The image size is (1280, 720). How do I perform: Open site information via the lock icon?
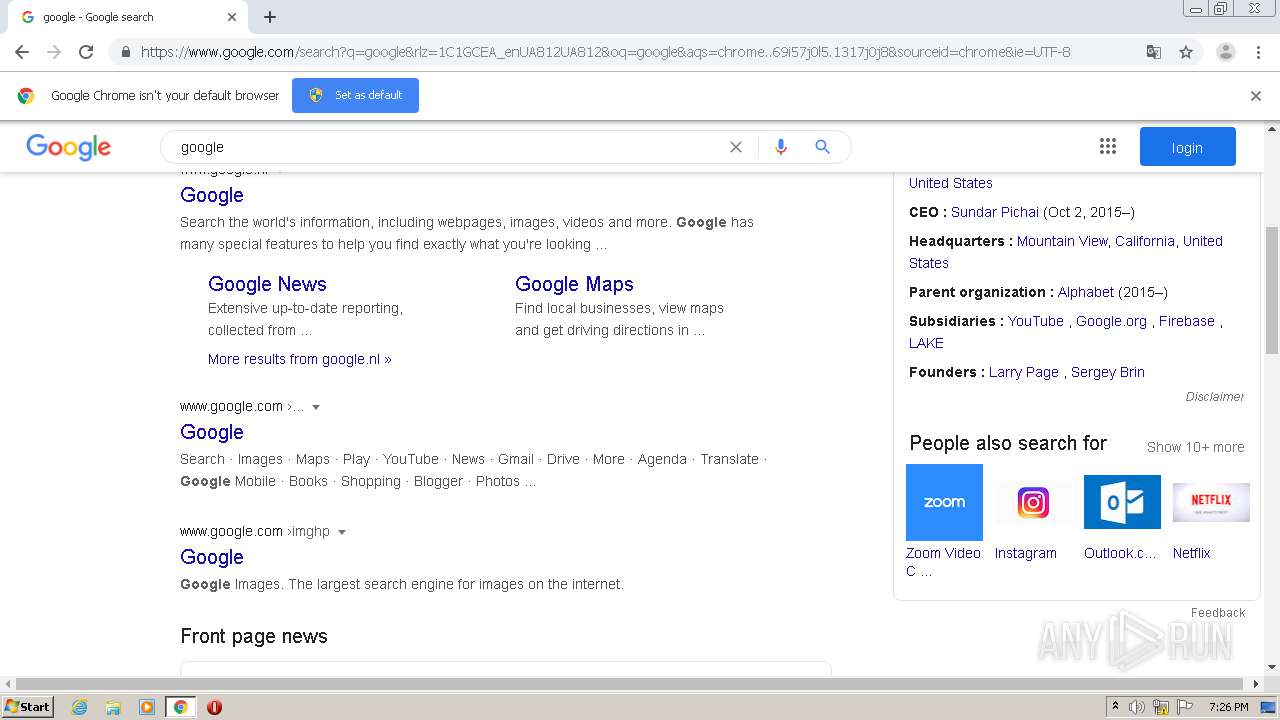125,52
